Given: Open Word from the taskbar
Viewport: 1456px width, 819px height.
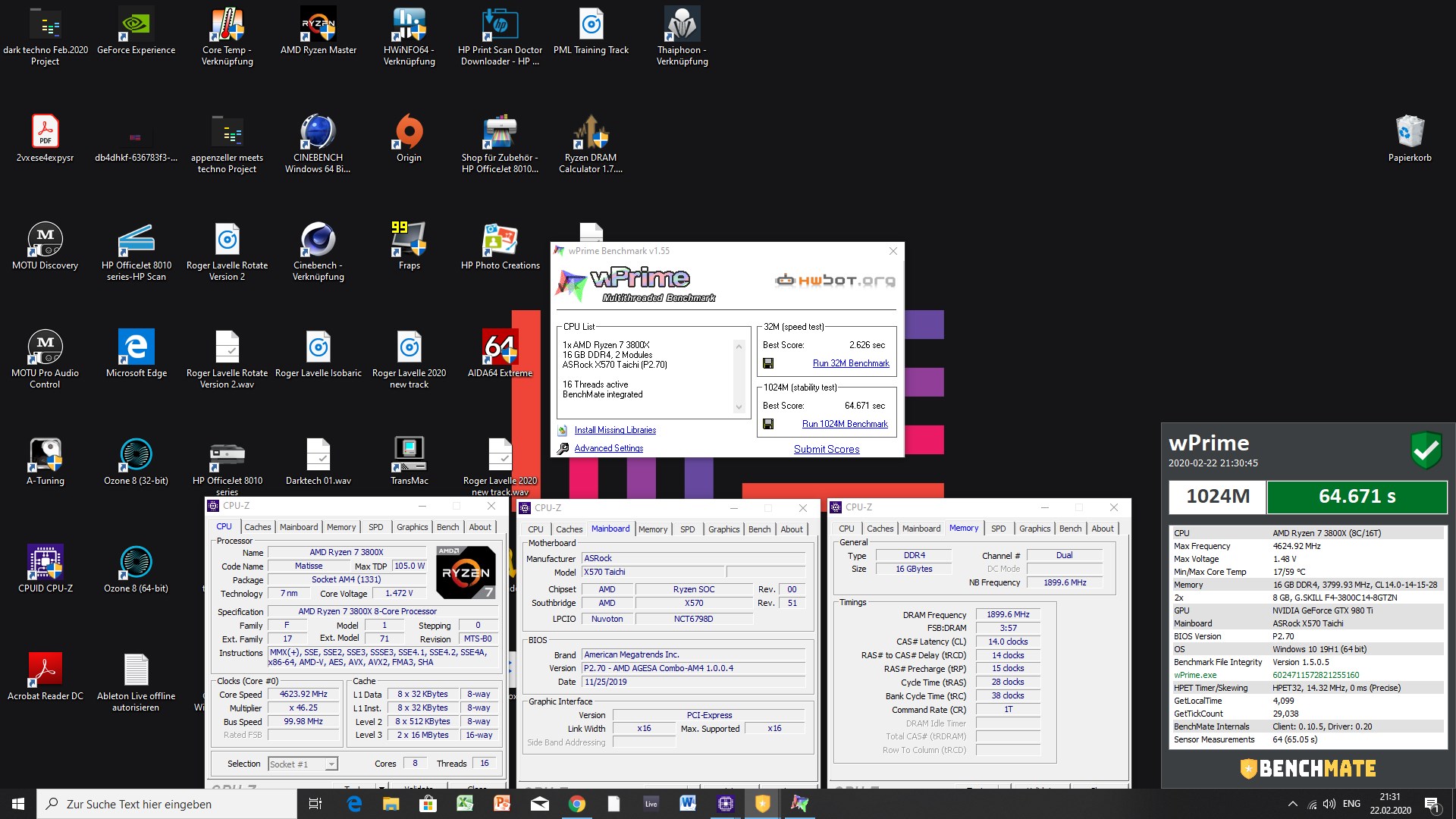Looking at the screenshot, I should pos(688,804).
